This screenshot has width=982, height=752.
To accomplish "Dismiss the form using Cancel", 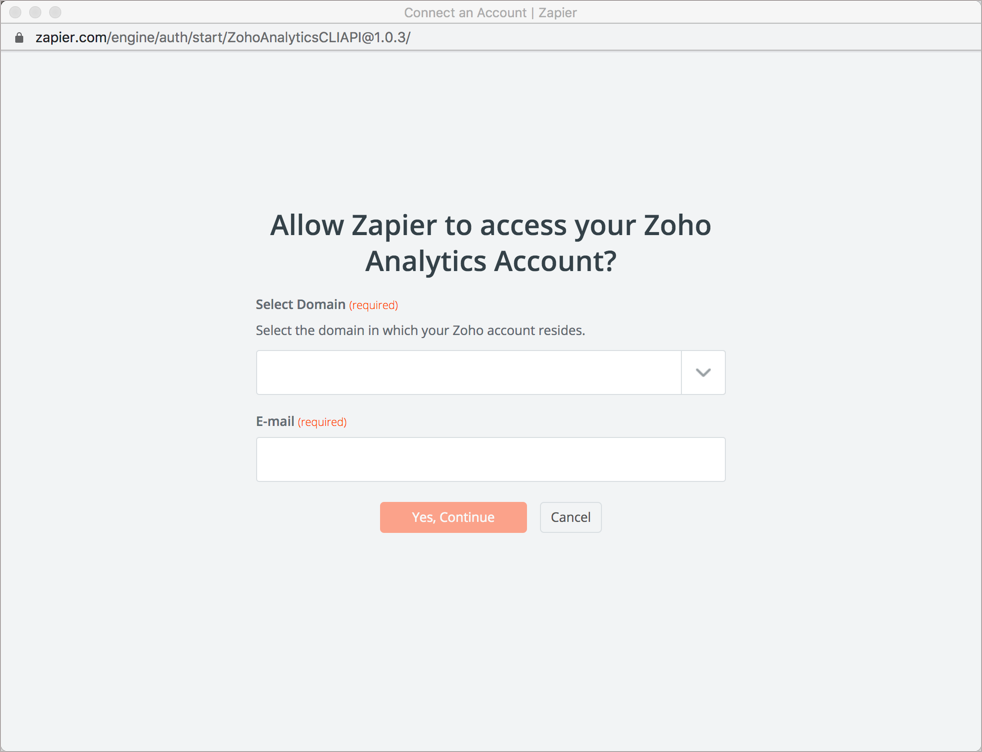I will pos(570,517).
